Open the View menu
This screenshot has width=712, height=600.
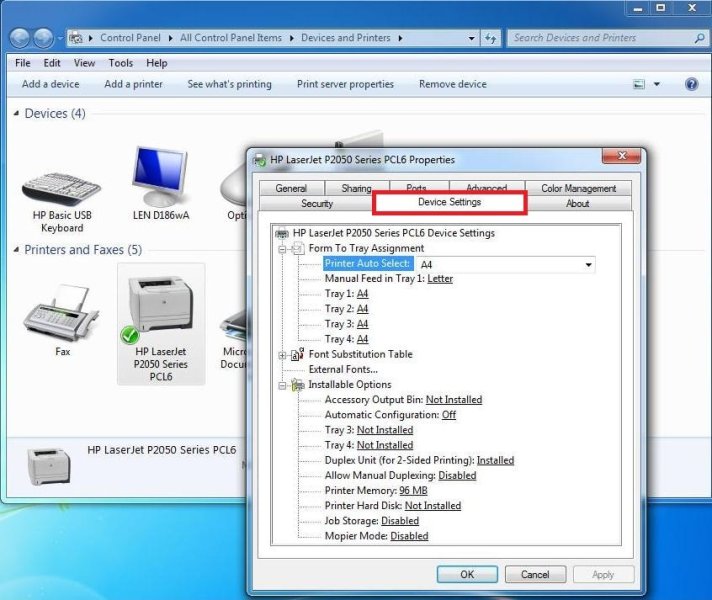pyautogui.click(x=84, y=63)
